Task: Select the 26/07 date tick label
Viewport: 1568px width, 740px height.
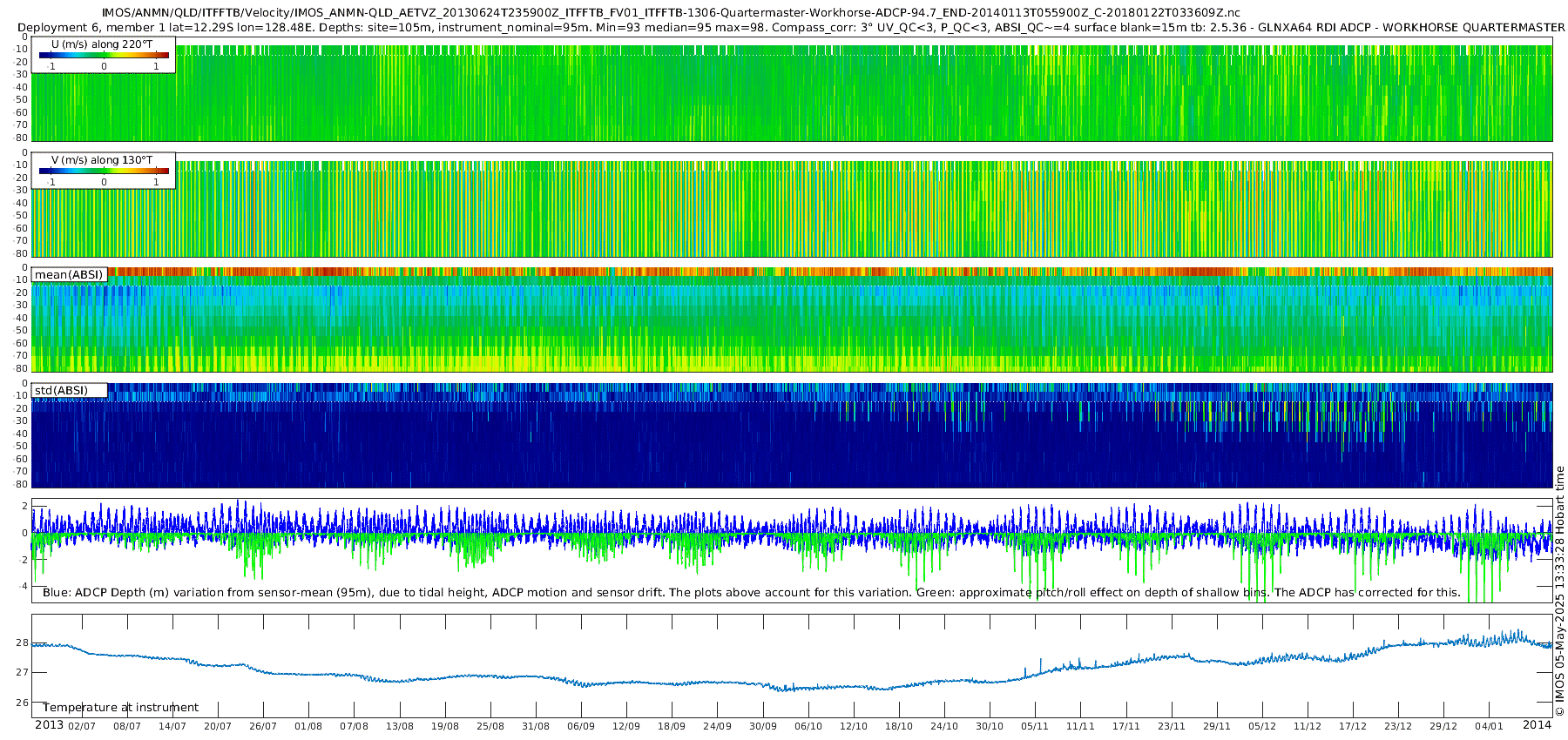Action: point(263,726)
